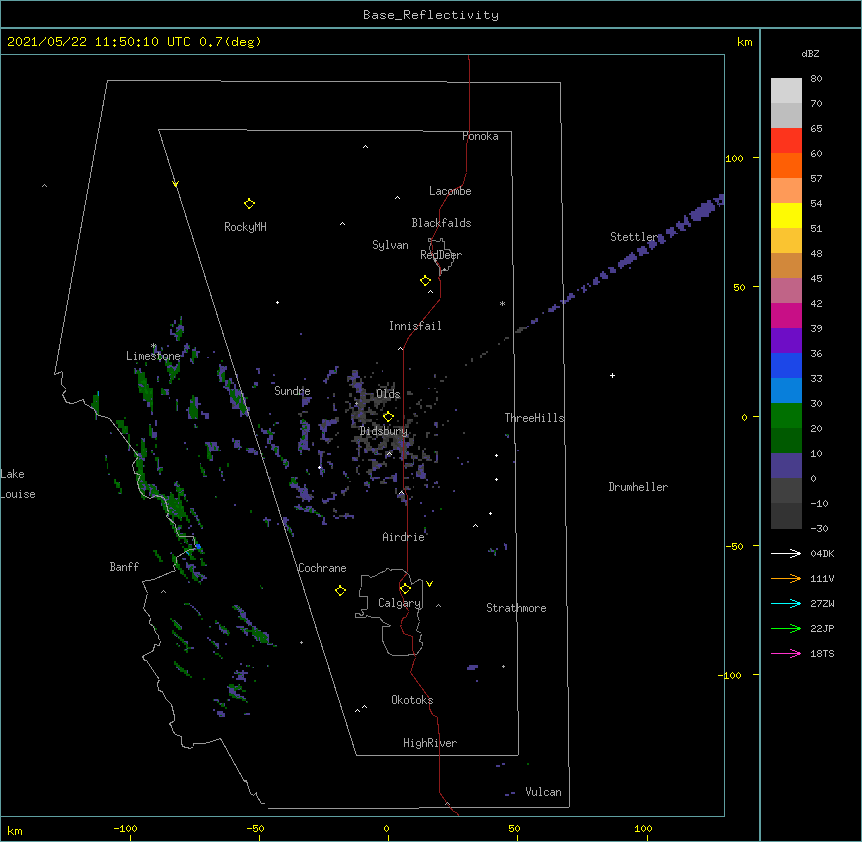
Task: Select the red 65 dBZ color swatch
Action: (786, 140)
